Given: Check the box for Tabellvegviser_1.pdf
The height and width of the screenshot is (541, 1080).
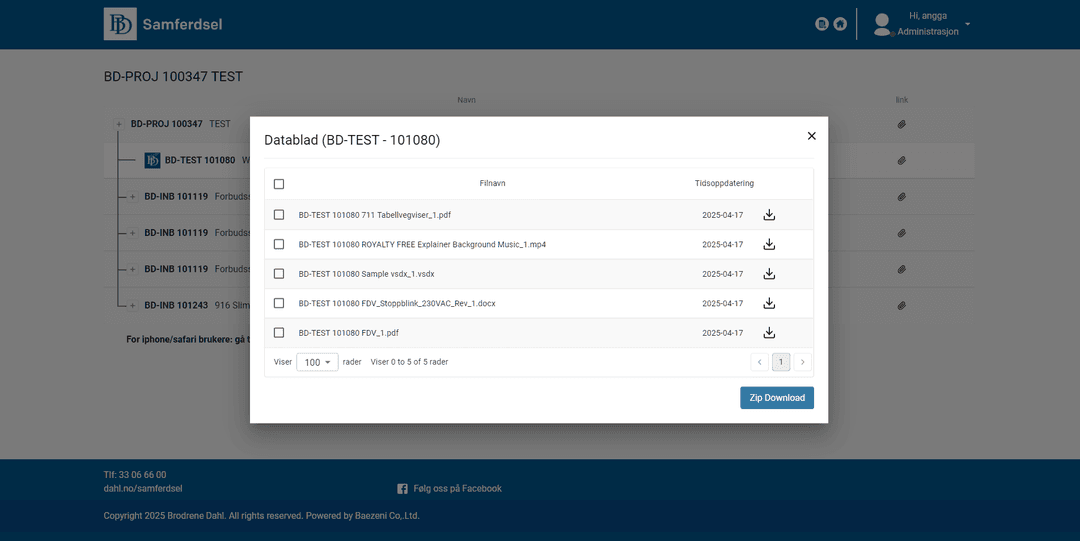Looking at the screenshot, I should [279, 215].
